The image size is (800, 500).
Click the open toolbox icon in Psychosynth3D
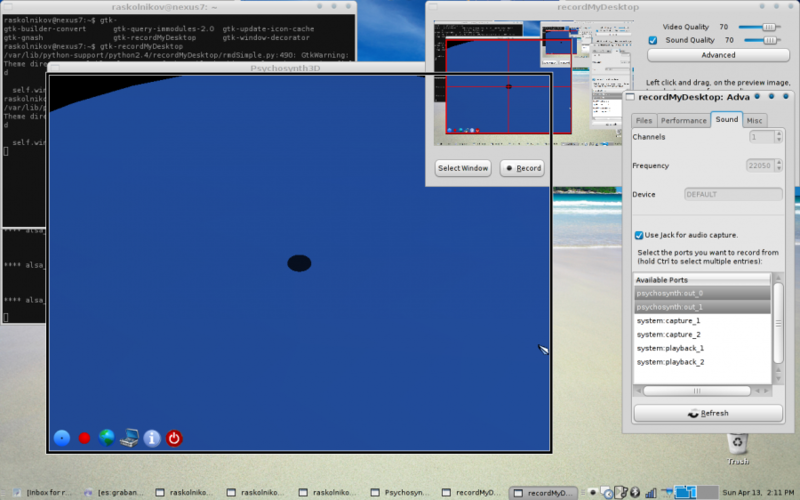(129, 438)
